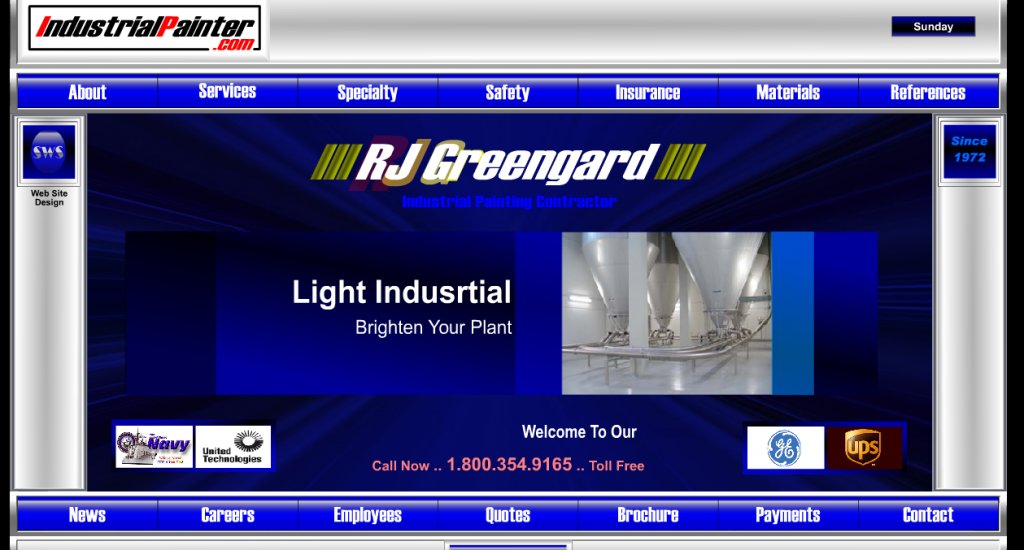
Task: Open the Materials page
Action: pyautogui.click(x=788, y=92)
